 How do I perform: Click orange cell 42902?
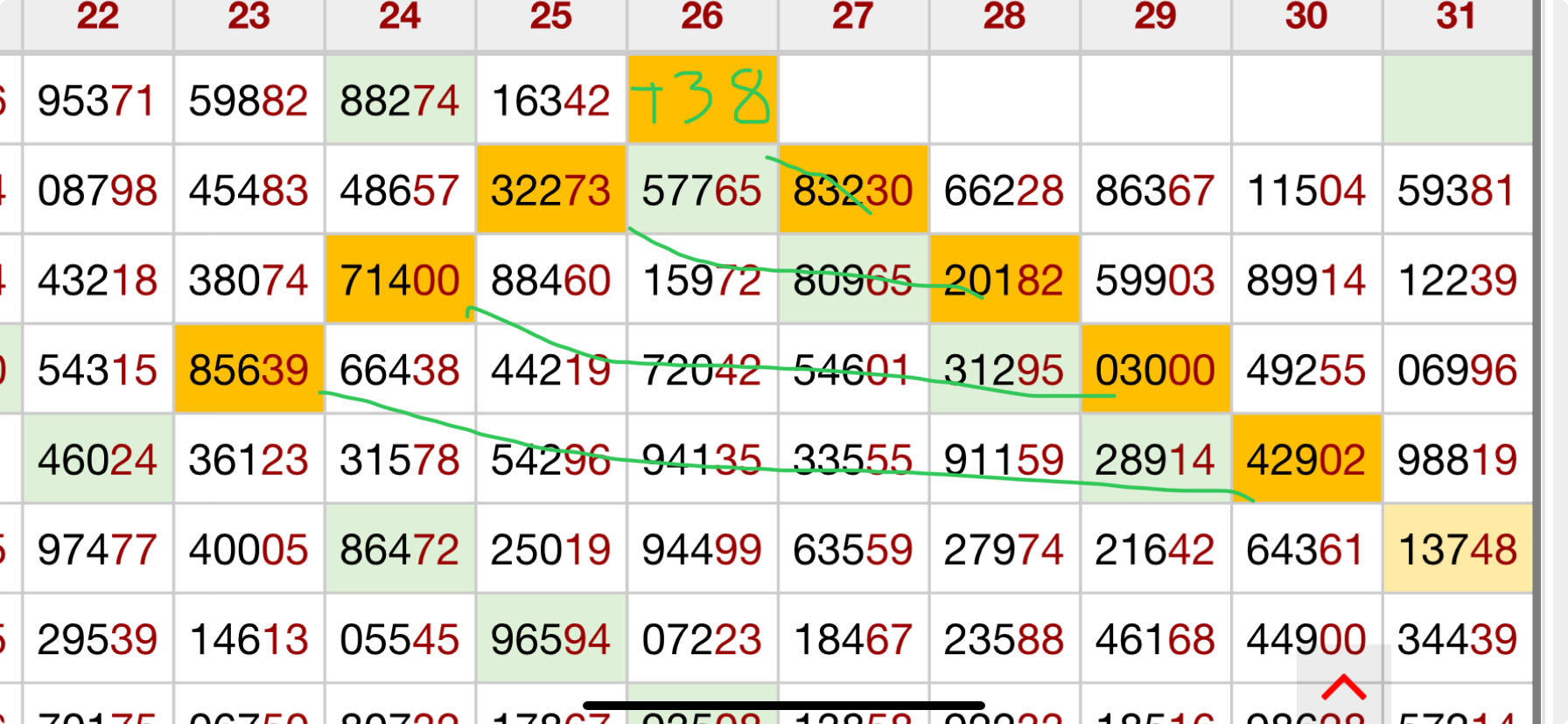point(1305,460)
